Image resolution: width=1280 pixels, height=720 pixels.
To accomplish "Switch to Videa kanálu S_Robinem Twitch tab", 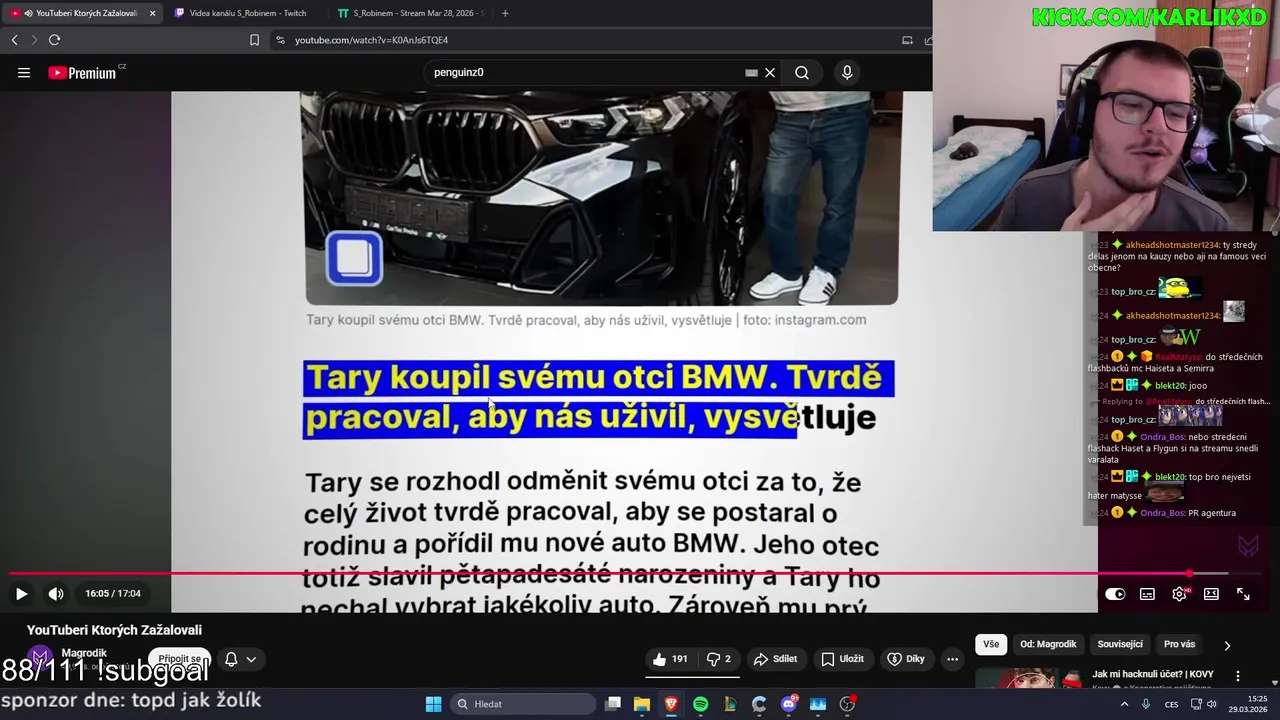I will click(247, 13).
